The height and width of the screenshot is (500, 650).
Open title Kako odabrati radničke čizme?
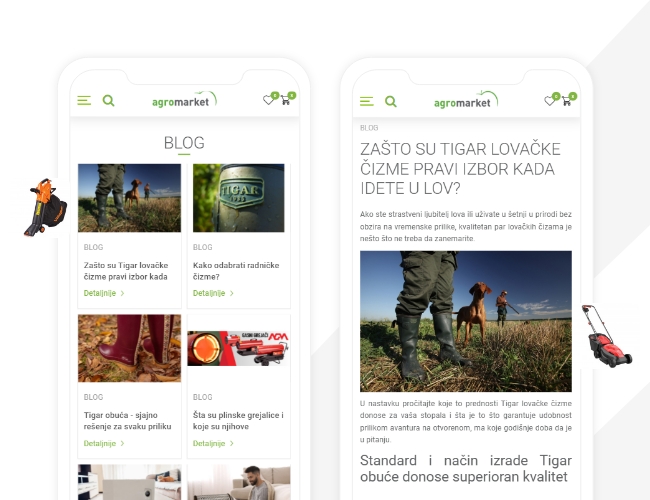(x=236, y=271)
